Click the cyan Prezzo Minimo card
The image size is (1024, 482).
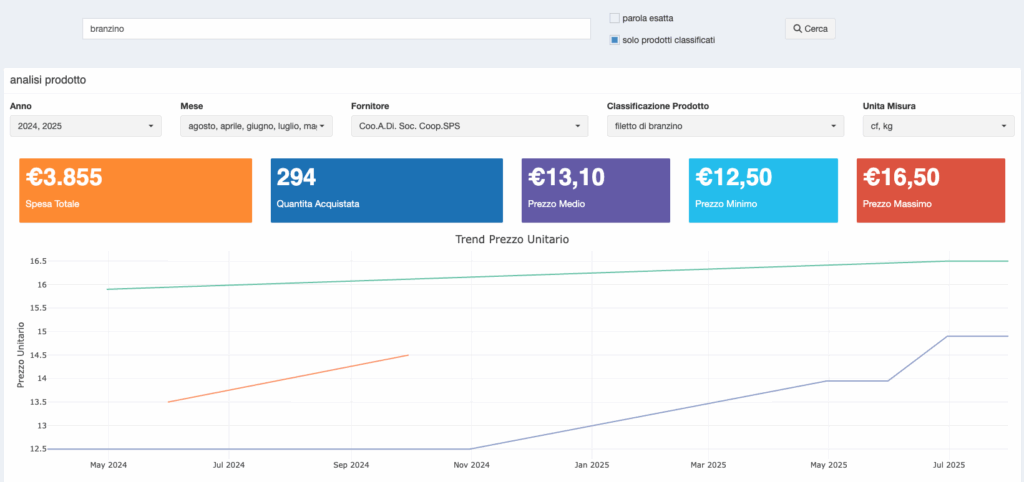tap(763, 190)
